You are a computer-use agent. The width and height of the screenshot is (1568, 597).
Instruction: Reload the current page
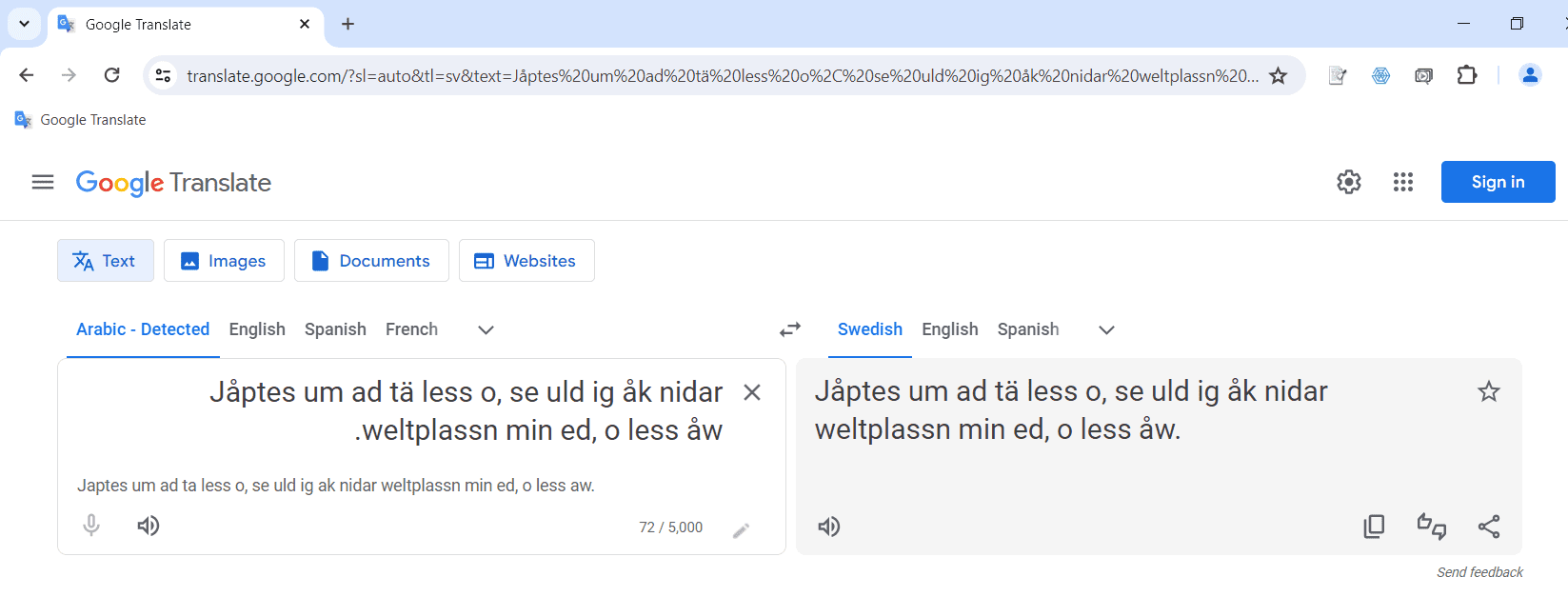coord(112,75)
